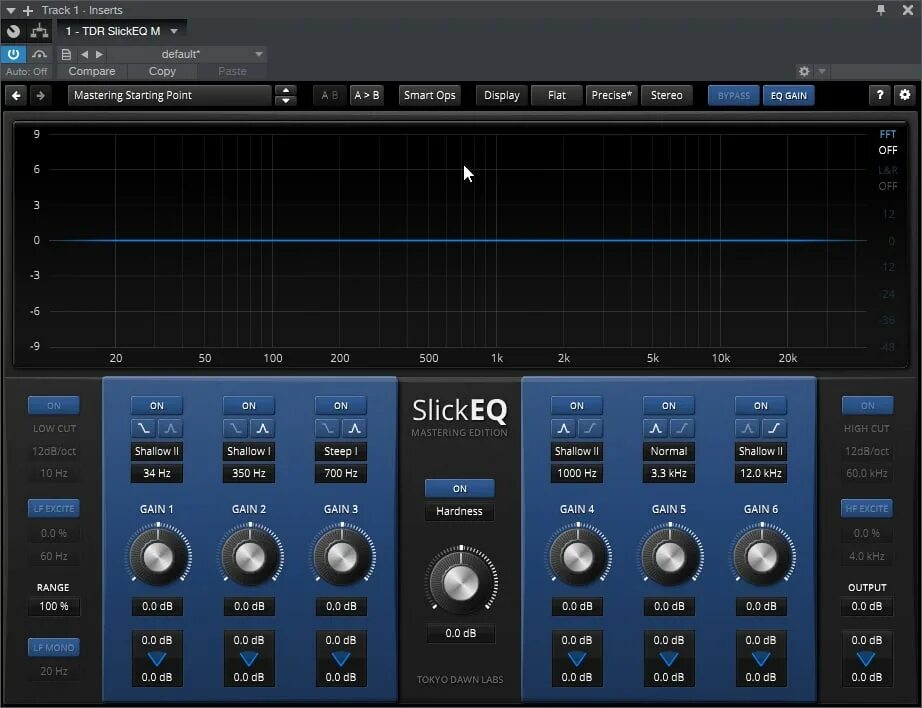Select high-shelf filter shape for Band 6
This screenshot has height=708, width=922.
(774, 428)
